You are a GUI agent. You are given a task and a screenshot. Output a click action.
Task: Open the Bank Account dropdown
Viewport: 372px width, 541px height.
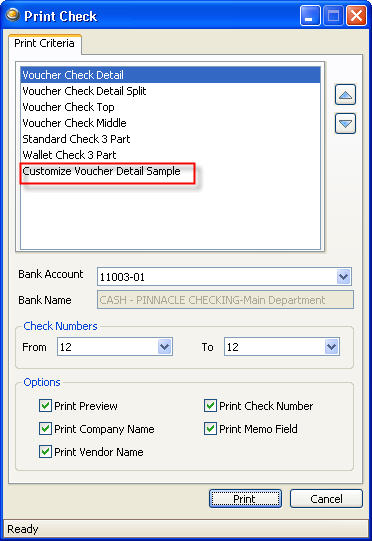pos(343,277)
